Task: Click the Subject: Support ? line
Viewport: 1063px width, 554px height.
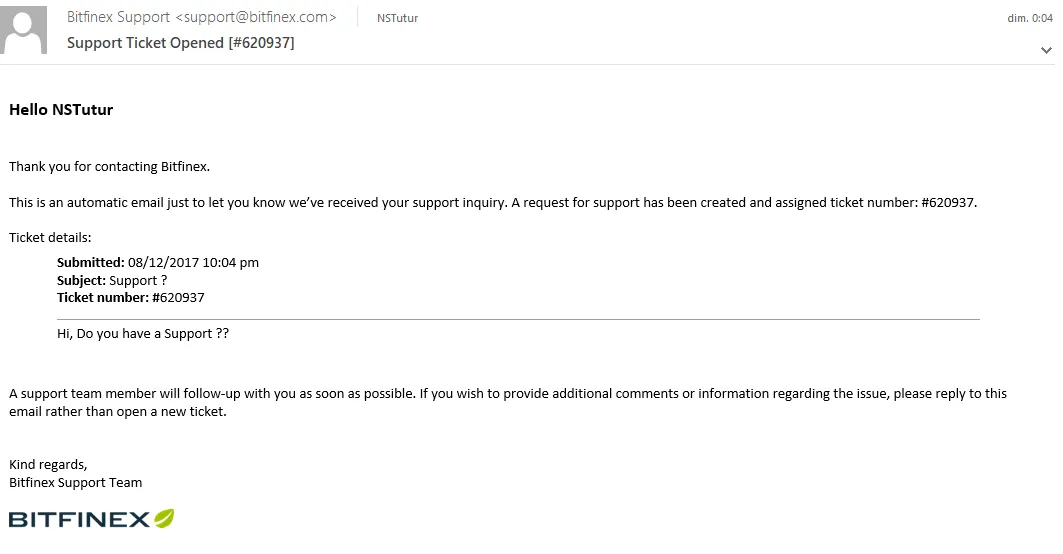Action: [112, 280]
